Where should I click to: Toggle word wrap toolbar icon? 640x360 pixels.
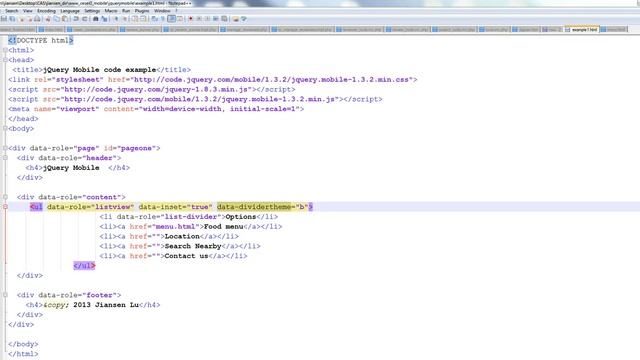tap(154, 19)
